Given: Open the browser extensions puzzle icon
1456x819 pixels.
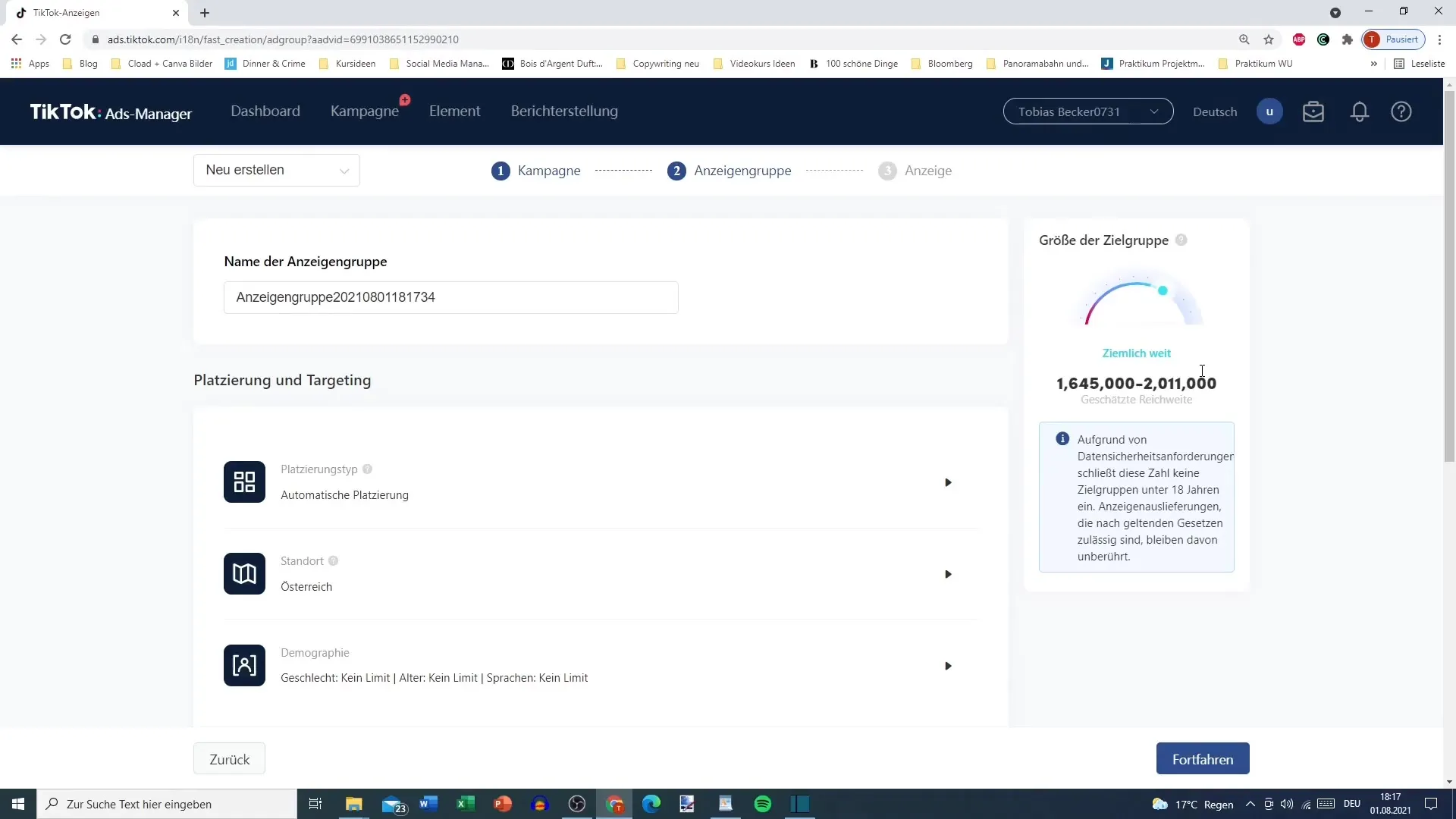Looking at the screenshot, I should click(1348, 39).
